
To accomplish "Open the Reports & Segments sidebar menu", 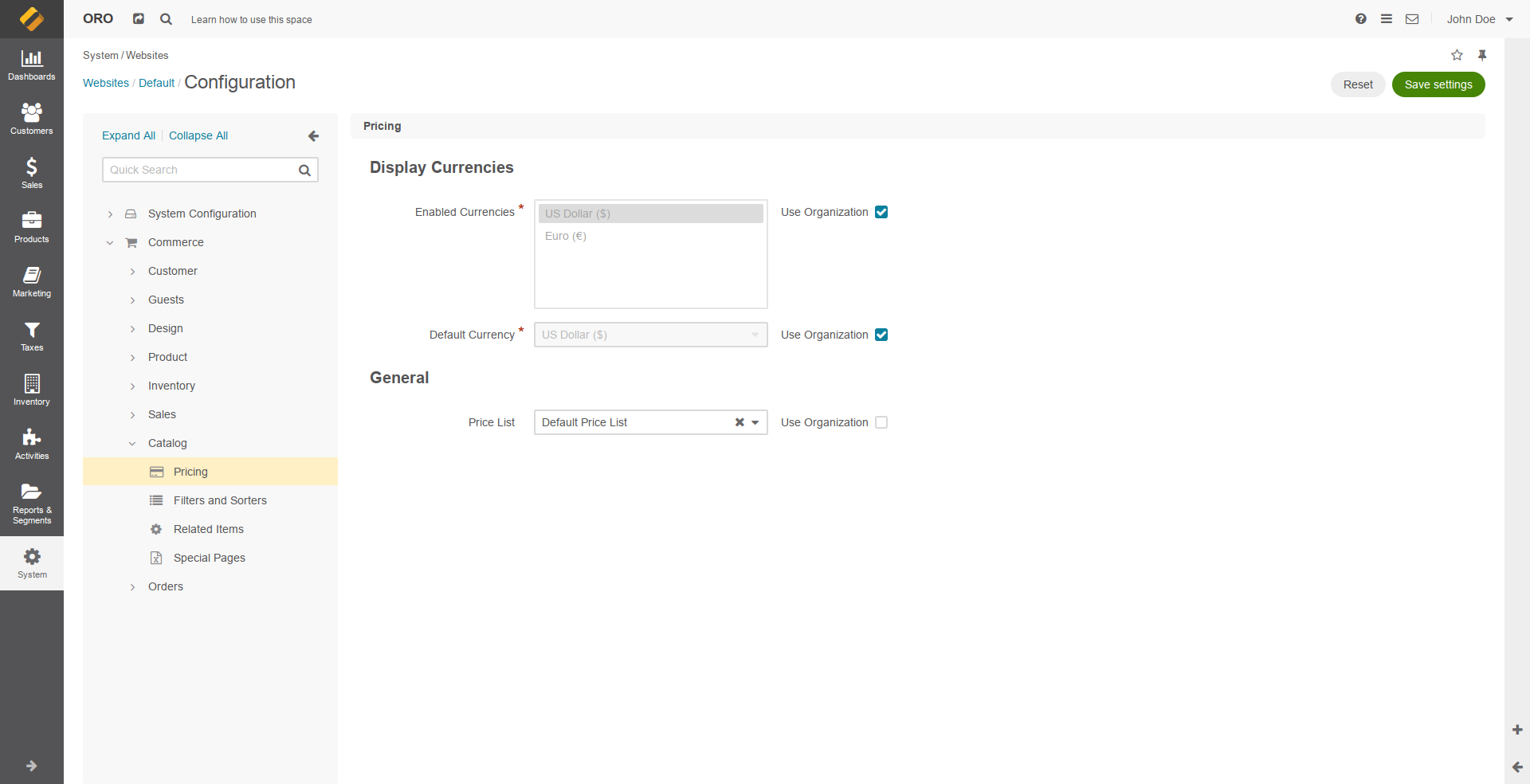I will point(32,504).
